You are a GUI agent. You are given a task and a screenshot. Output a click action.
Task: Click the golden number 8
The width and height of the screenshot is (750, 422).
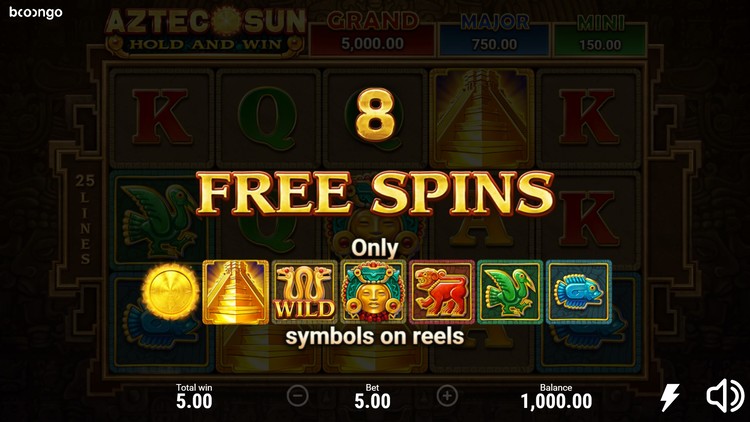coord(375,115)
